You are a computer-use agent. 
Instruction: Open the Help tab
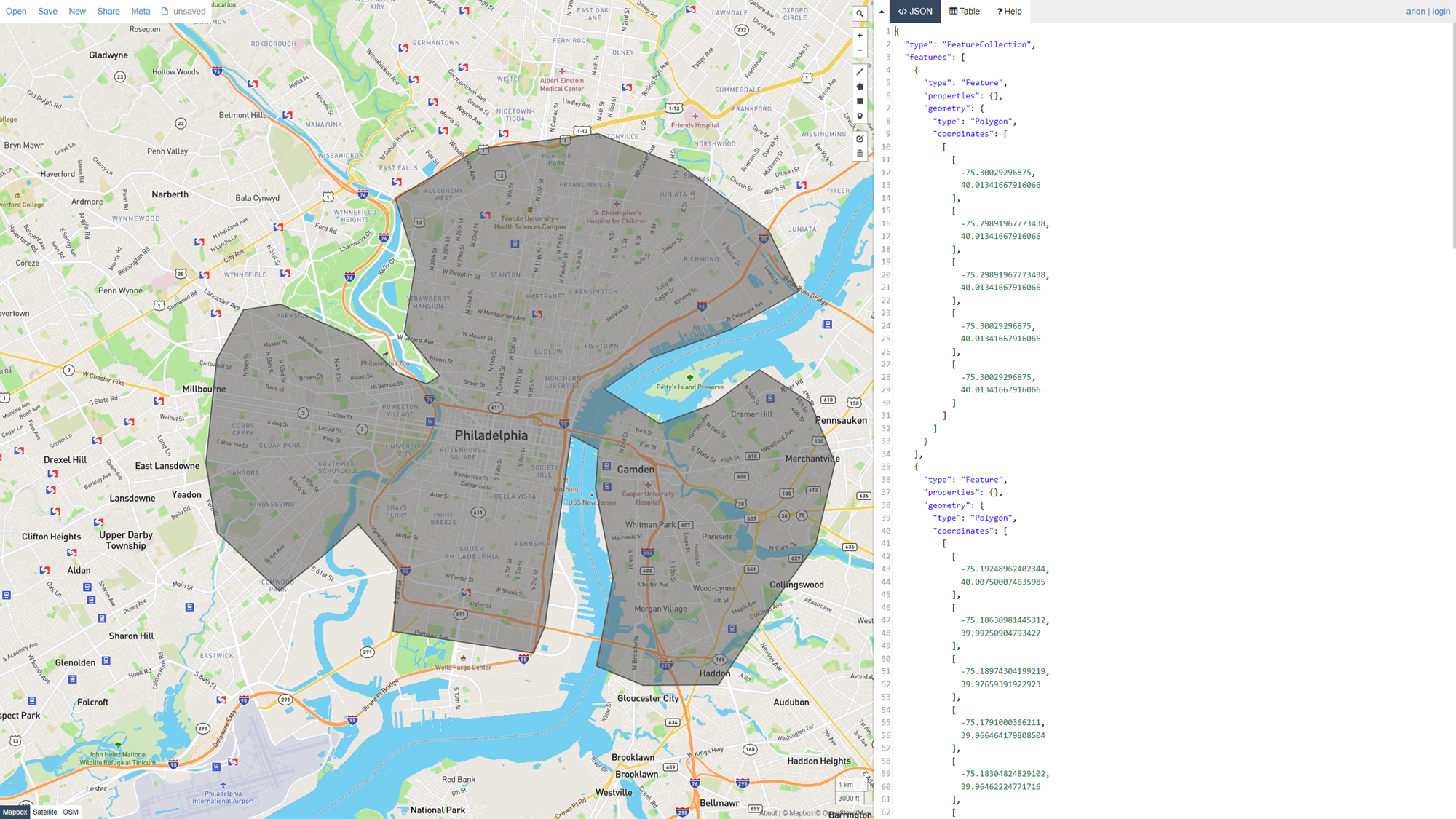click(x=1009, y=11)
